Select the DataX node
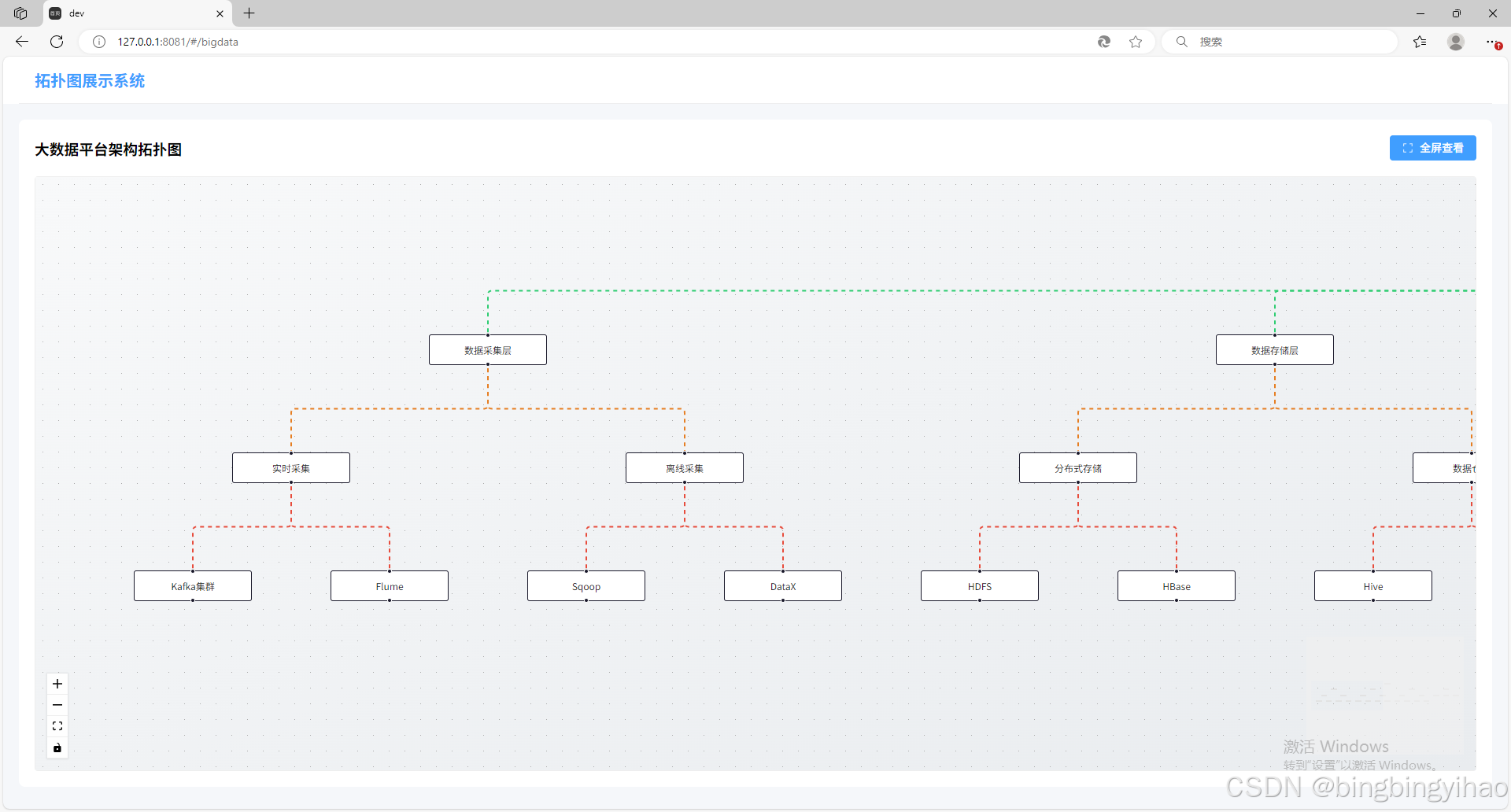This screenshot has height=812, width=1511. (x=783, y=586)
